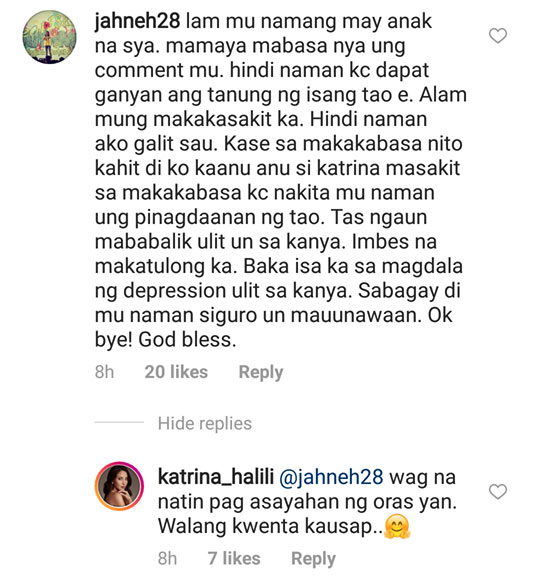540x587 pixels.
Task: Collapse the thread with Hide replies
Action: pyautogui.click(x=205, y=423)
